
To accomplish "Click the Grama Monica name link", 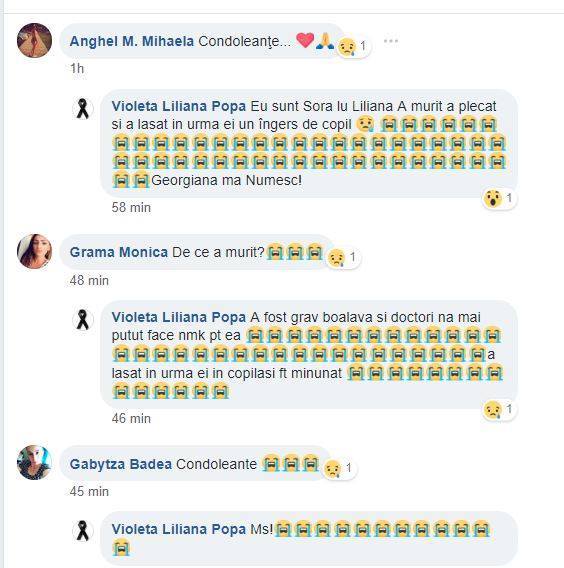I will pyautogui.click(x=118, y=252).
